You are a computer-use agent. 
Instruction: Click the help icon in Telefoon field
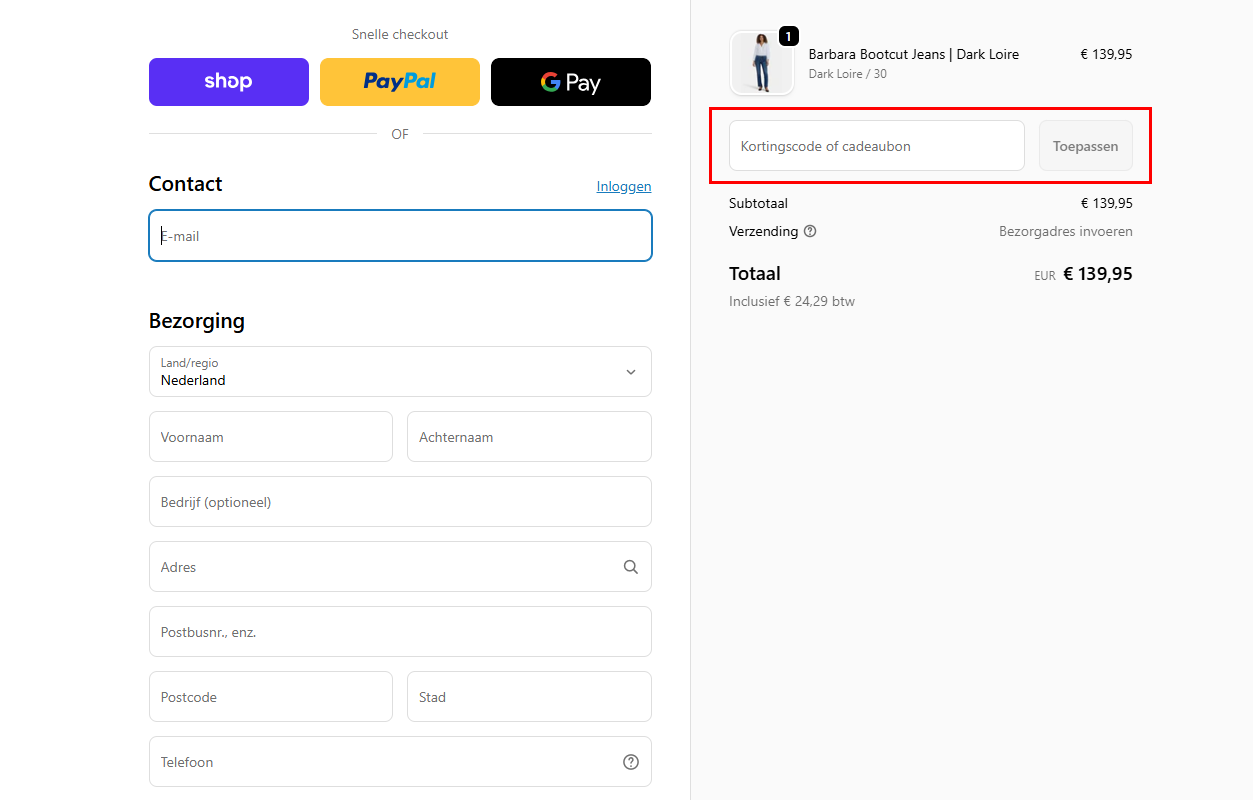coord(630,762)
